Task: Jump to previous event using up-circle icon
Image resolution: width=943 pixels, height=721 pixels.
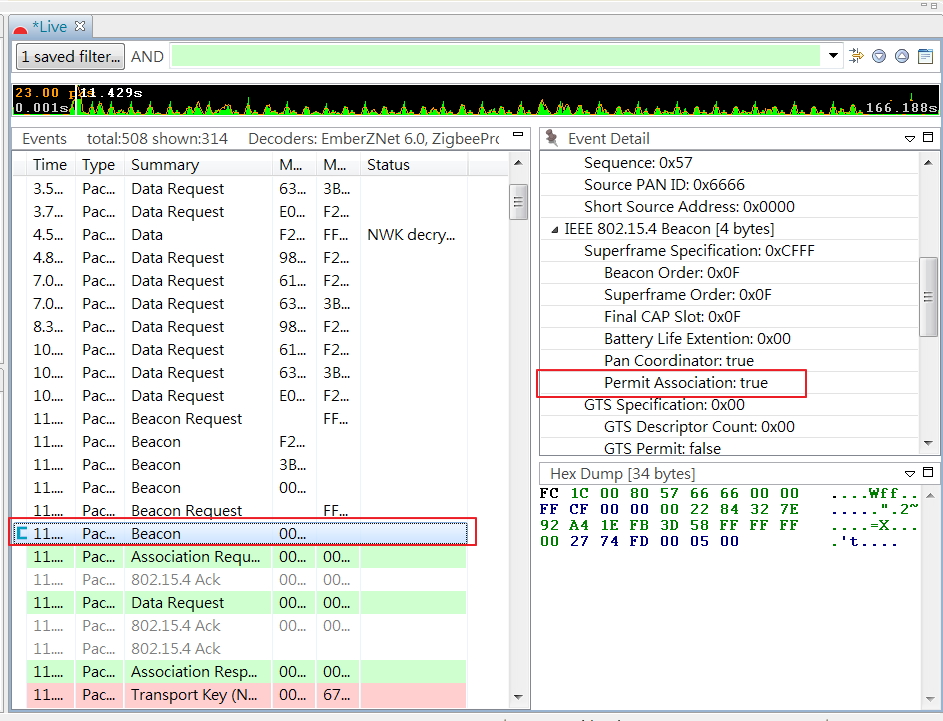Action: pos(902,56)
